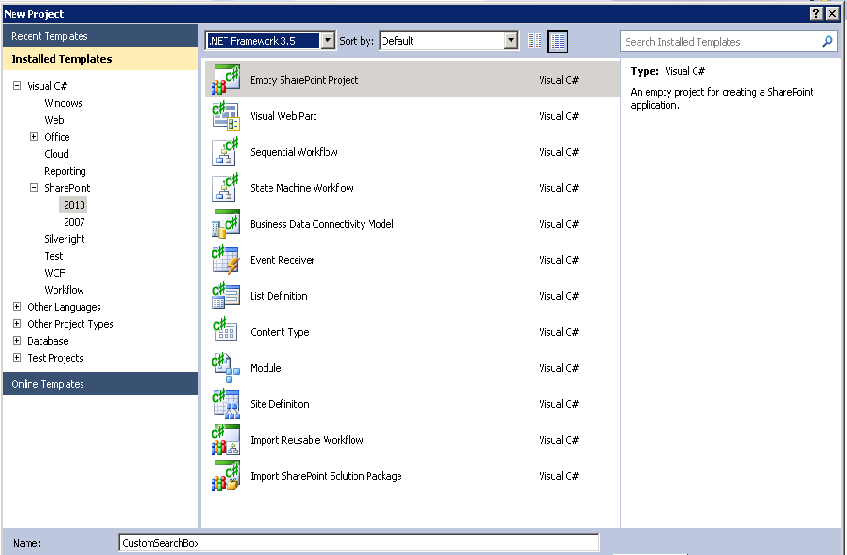Open the Online Templates section
Screen dimensions: 847x555
tap(100, 384)
